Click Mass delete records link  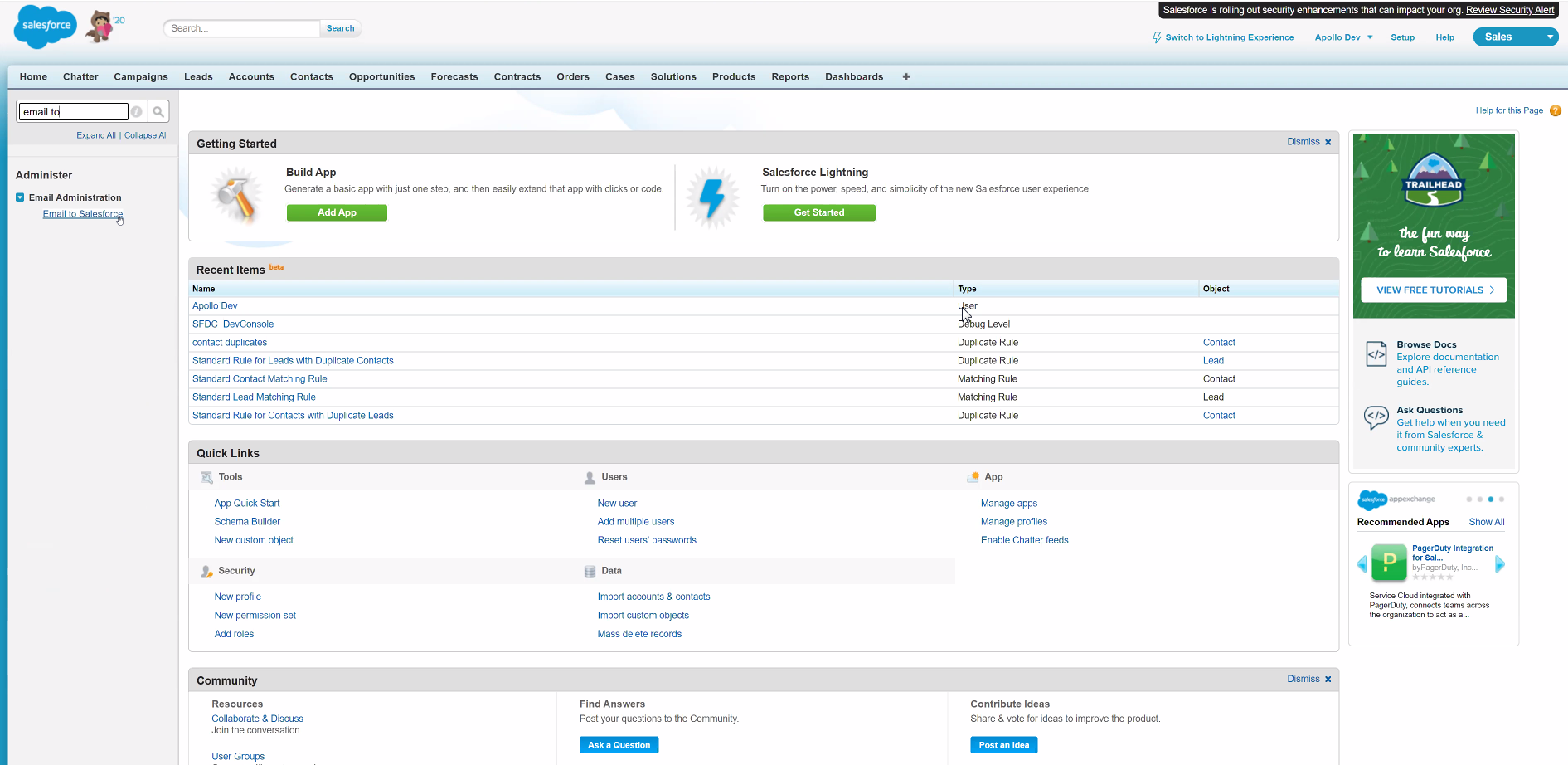coord(639,634)
